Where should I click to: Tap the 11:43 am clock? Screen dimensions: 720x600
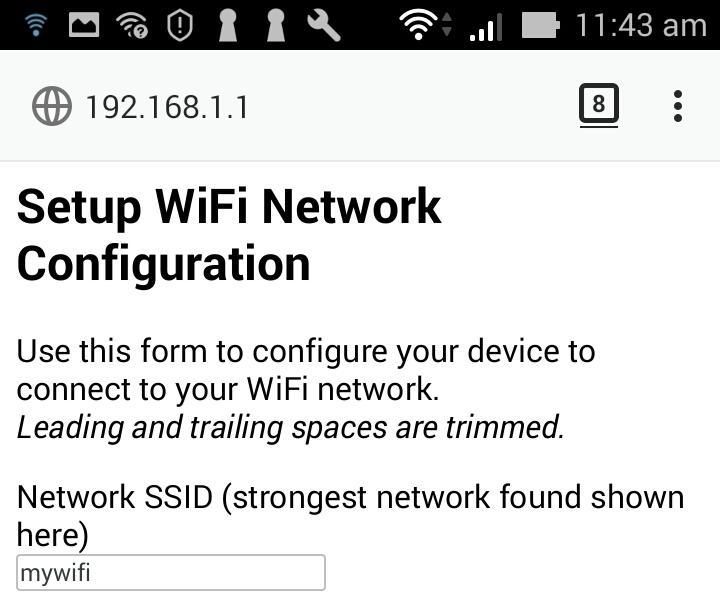point(641,25)
